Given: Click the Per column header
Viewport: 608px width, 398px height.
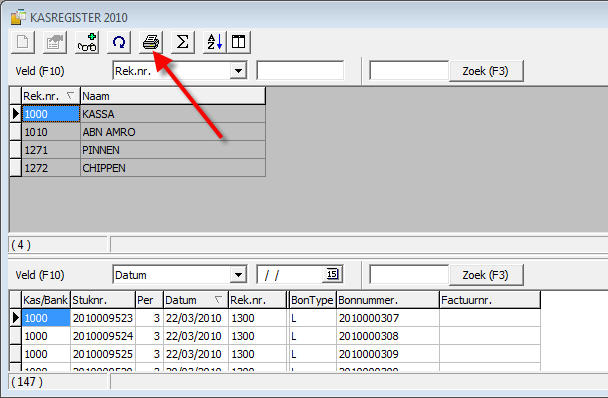Looking at the screenshot, I should point(149,300).
